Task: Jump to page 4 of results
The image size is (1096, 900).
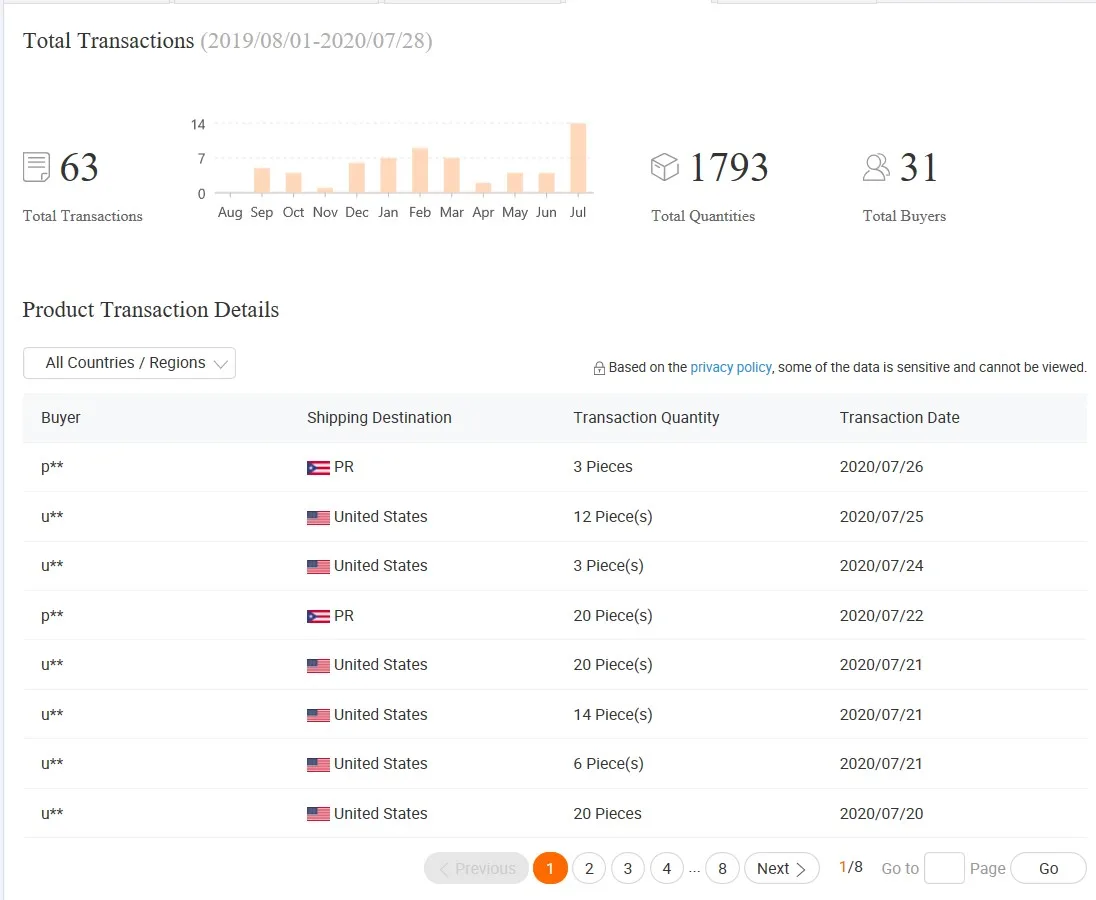Action: pos(667,868)
